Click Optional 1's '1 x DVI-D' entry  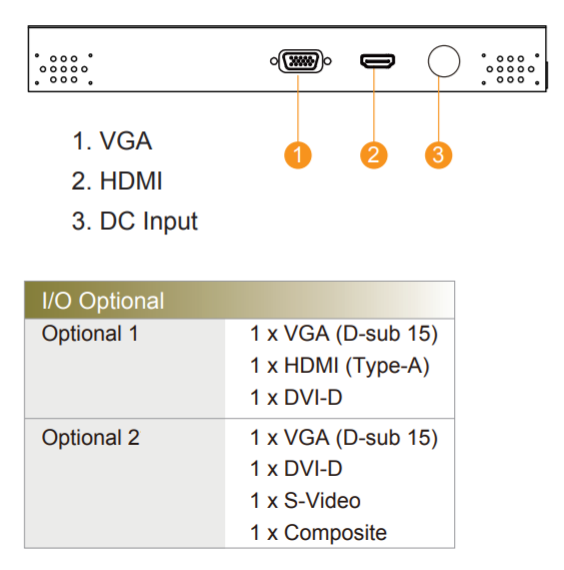296,397
